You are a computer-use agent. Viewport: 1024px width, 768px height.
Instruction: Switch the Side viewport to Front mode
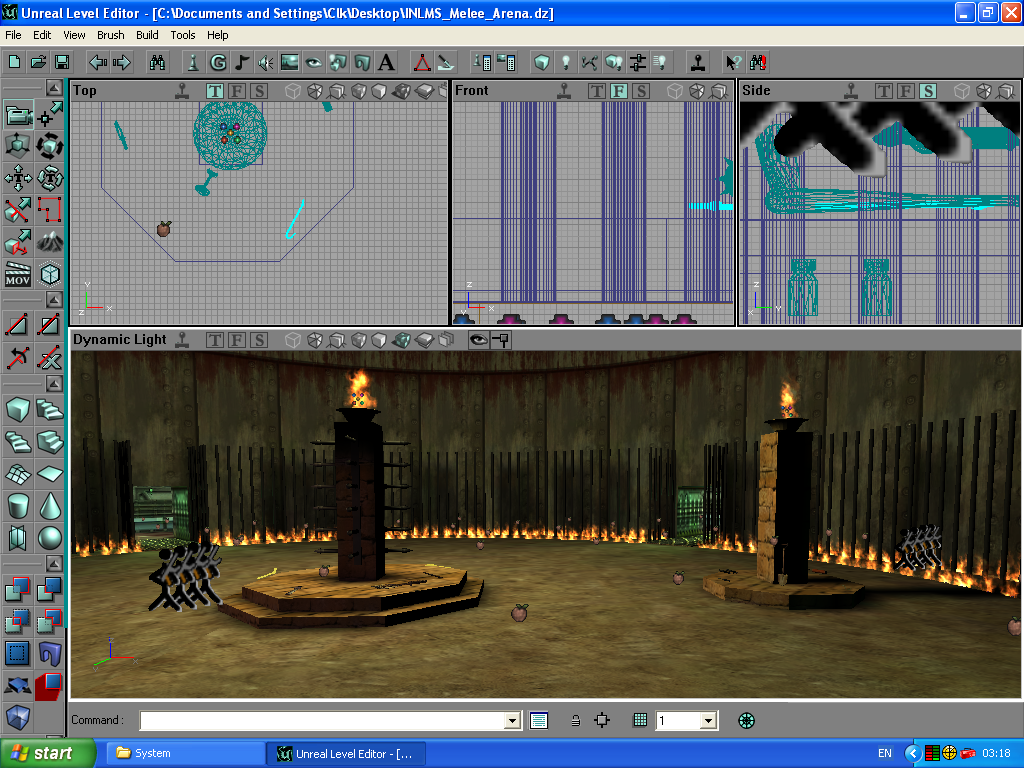(x=906, y=91)
